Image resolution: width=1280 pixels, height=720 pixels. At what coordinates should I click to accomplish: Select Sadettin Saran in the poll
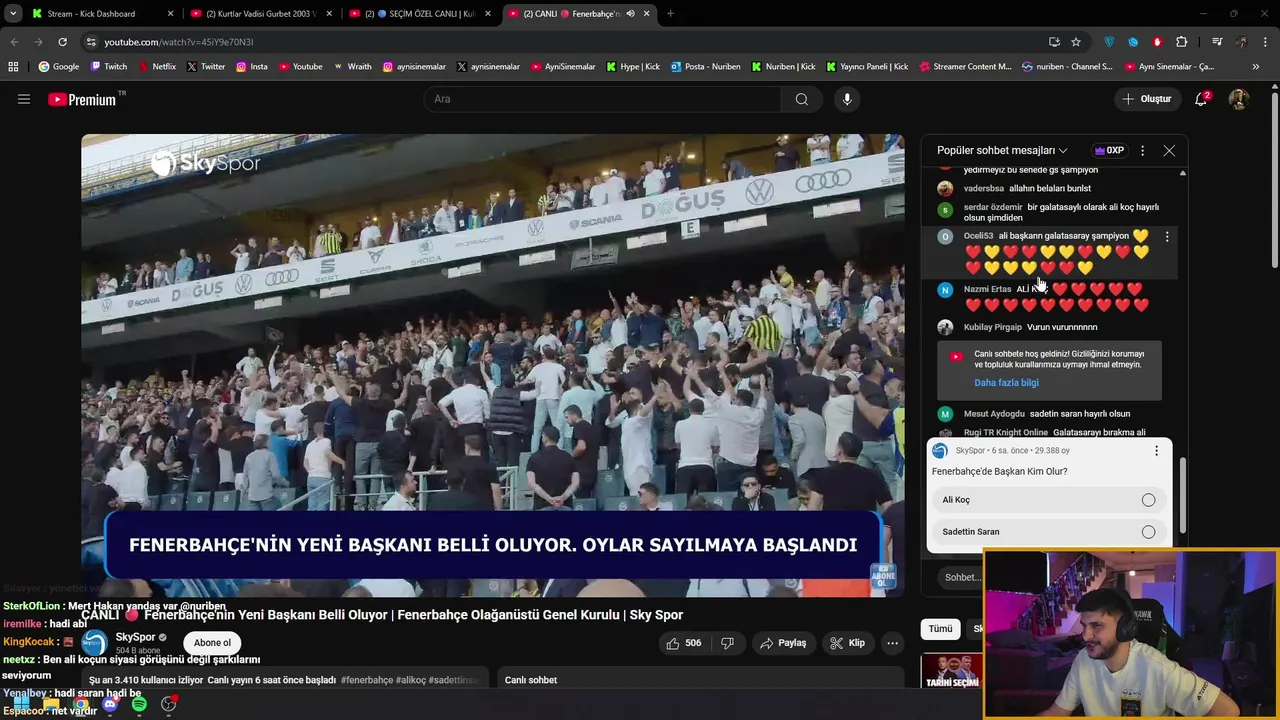[1048, 532]
